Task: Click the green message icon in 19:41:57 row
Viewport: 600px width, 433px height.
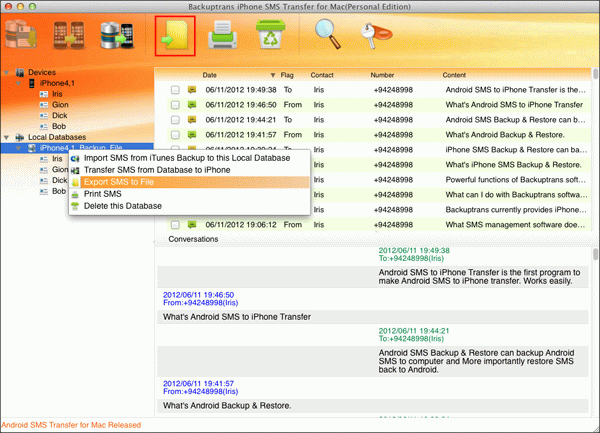Action: [x=192, y=134]
